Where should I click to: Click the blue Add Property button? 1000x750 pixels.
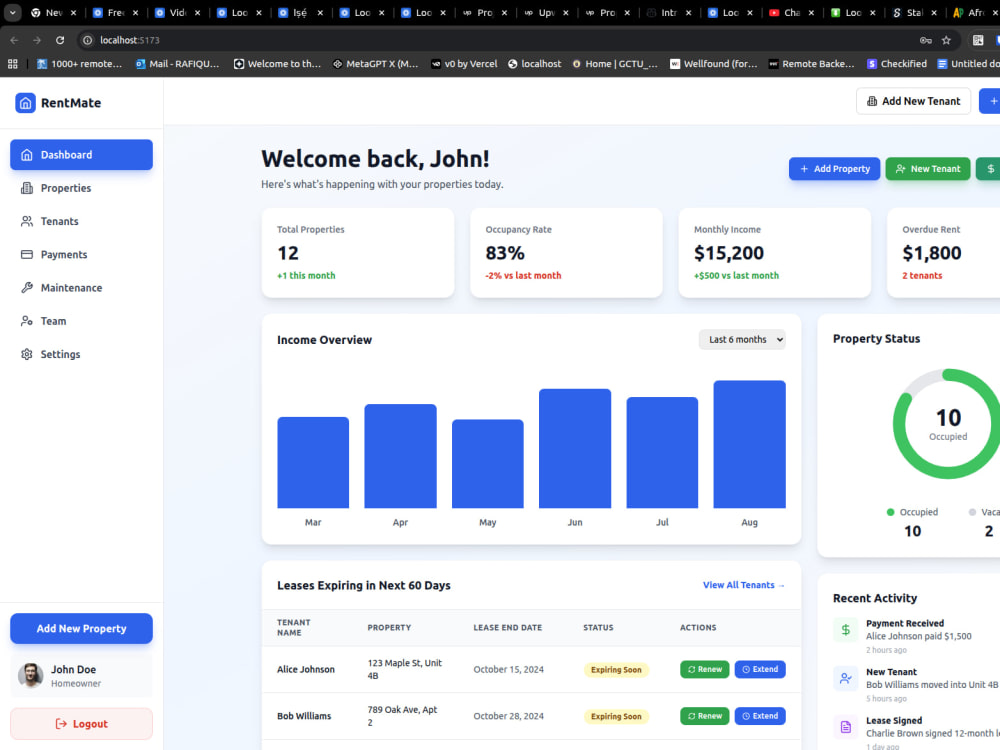(834, 169)
